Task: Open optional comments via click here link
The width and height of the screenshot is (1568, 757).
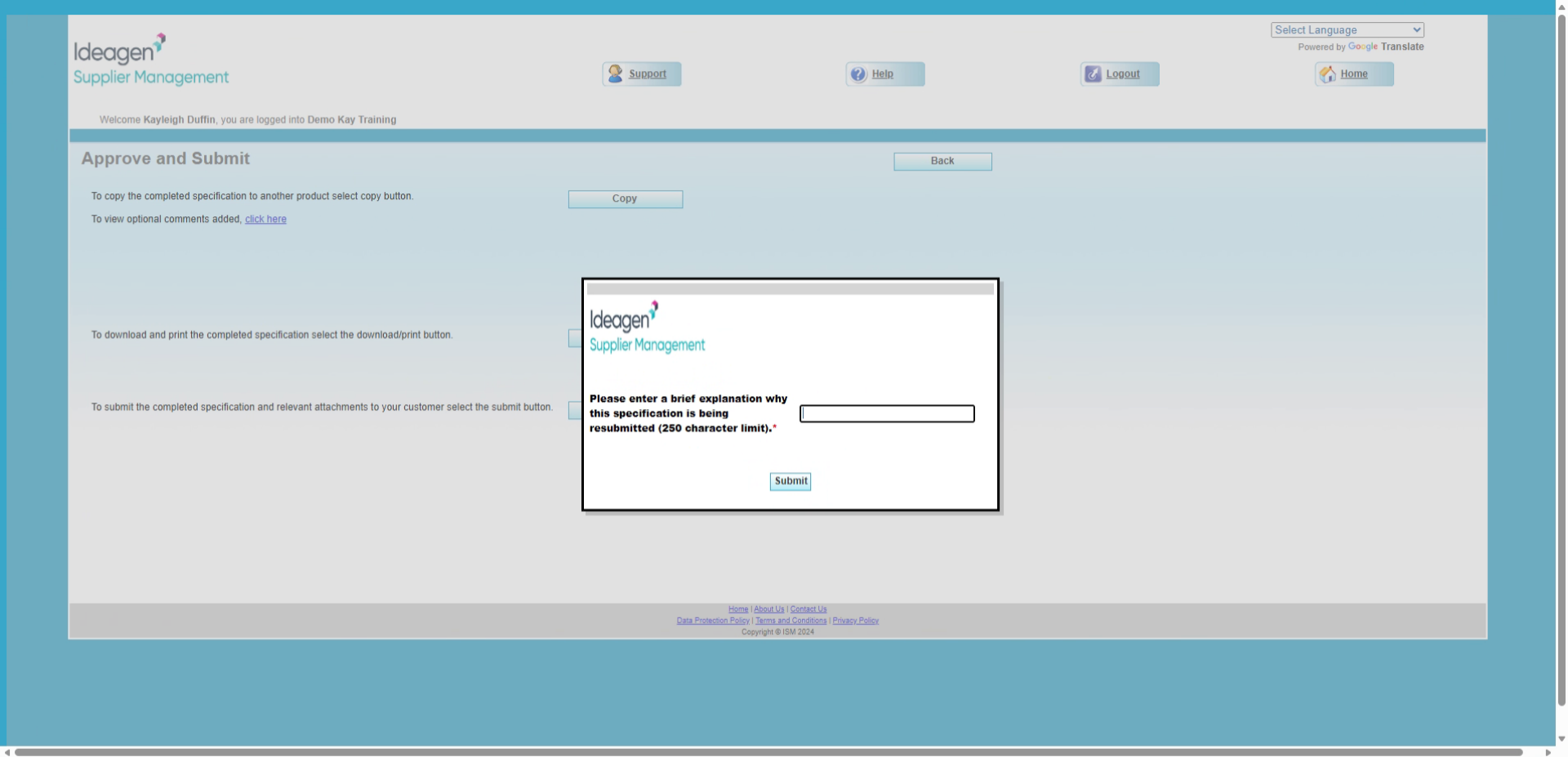Action: tap(265, 219)
